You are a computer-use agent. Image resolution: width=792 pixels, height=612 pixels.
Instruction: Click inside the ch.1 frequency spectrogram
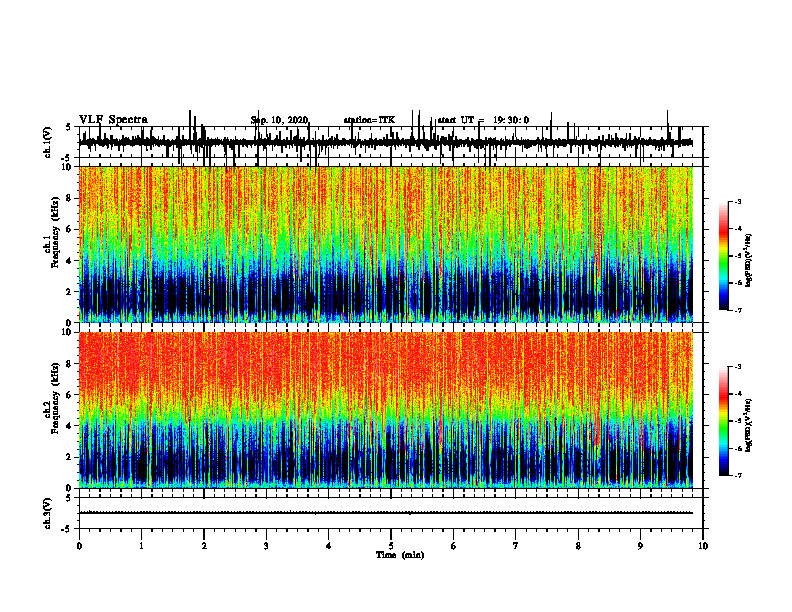pos(386,244)
